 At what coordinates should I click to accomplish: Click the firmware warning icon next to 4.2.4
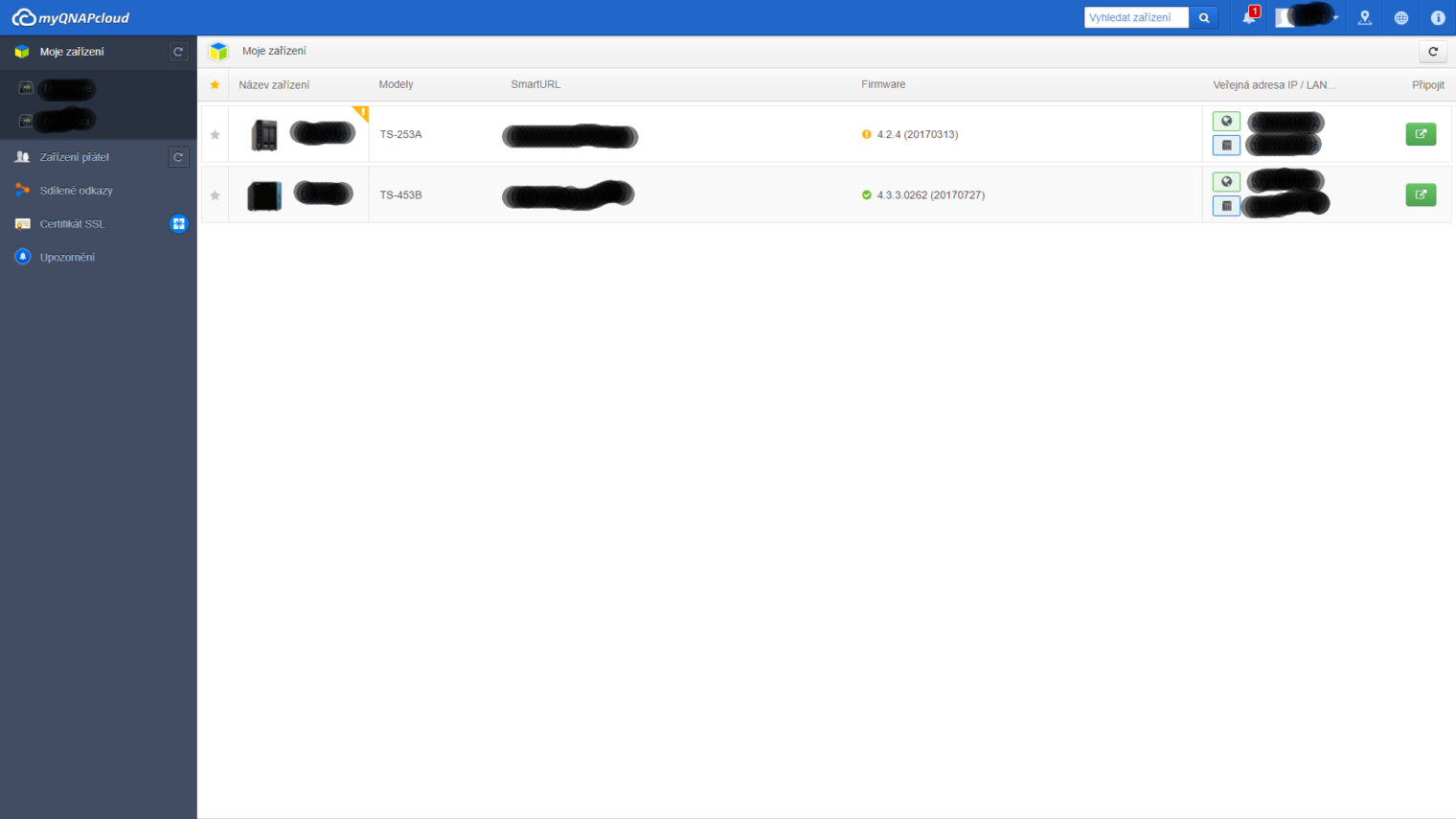click(x=867, y=134)
